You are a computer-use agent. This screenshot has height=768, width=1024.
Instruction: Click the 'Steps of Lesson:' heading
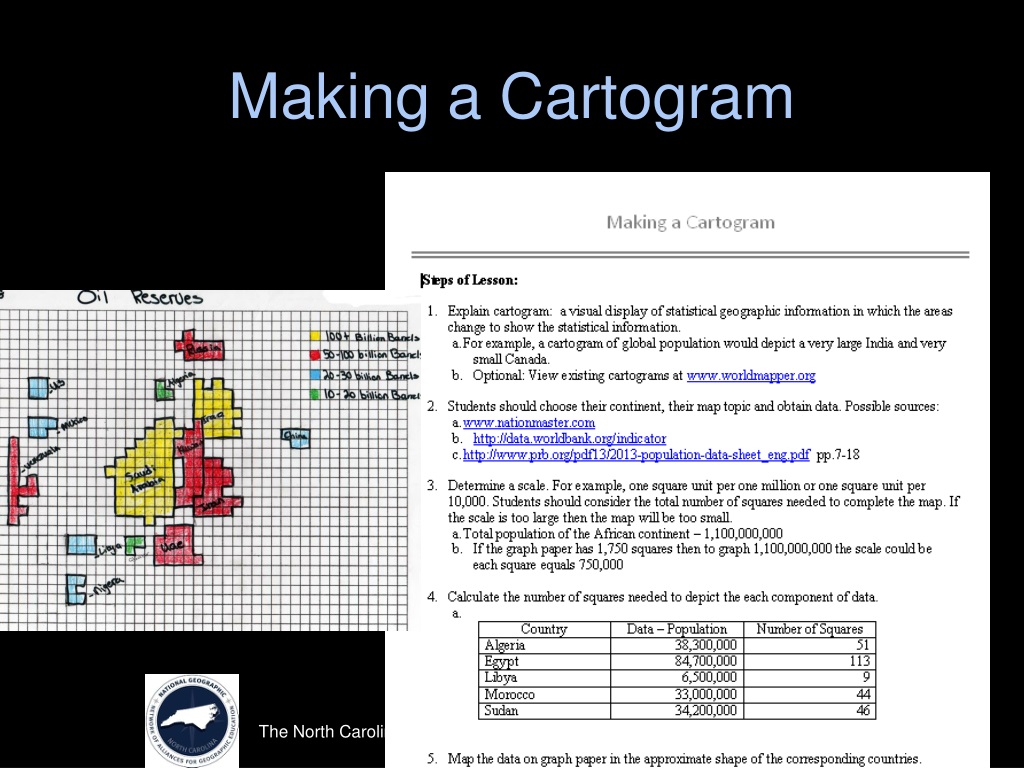[x=470, y=280]
